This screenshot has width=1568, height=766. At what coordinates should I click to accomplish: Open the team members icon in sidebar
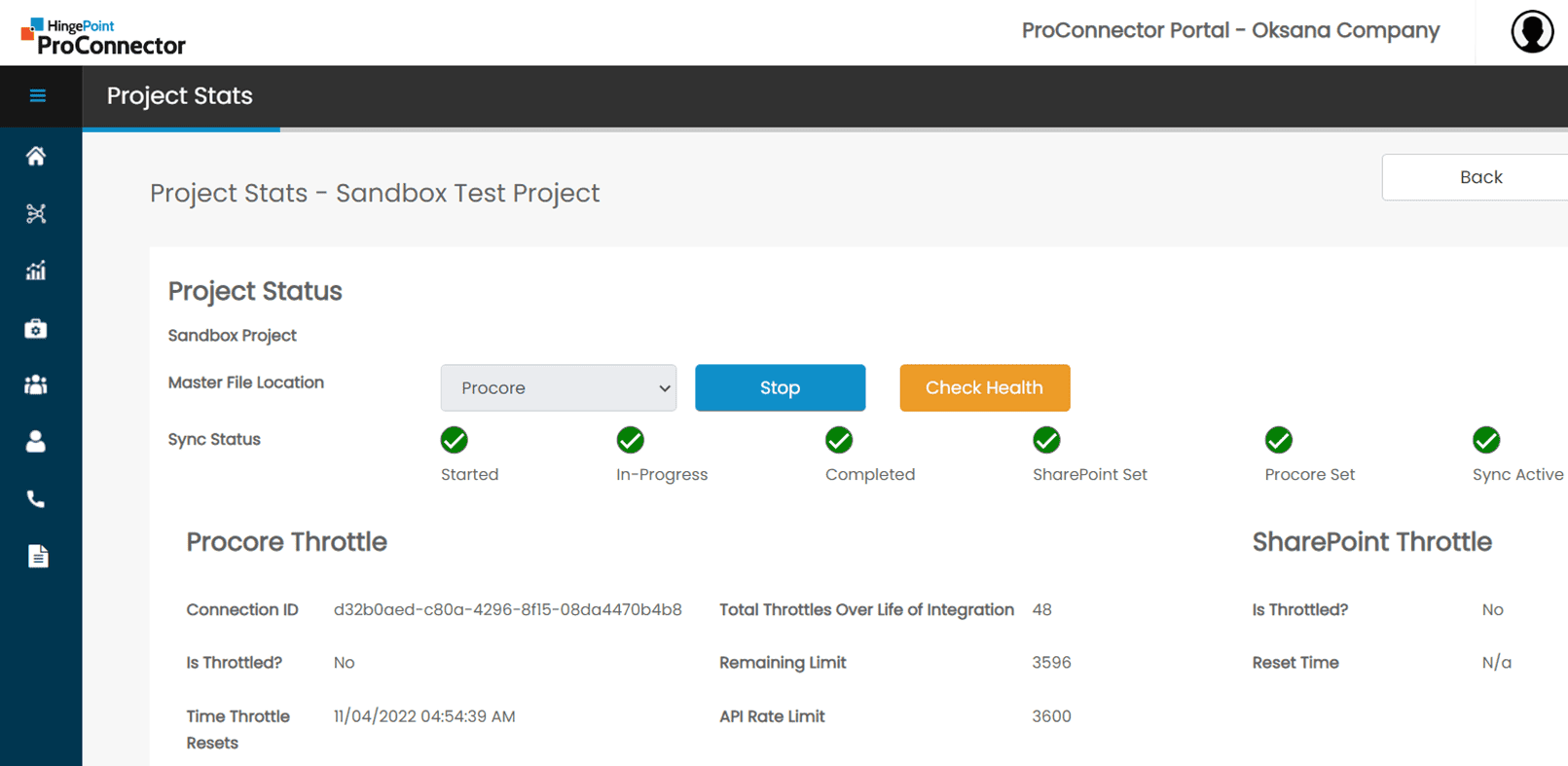(35, 384)
